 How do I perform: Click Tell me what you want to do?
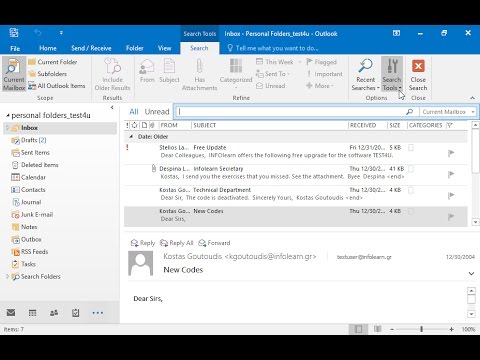pos(273,48)
